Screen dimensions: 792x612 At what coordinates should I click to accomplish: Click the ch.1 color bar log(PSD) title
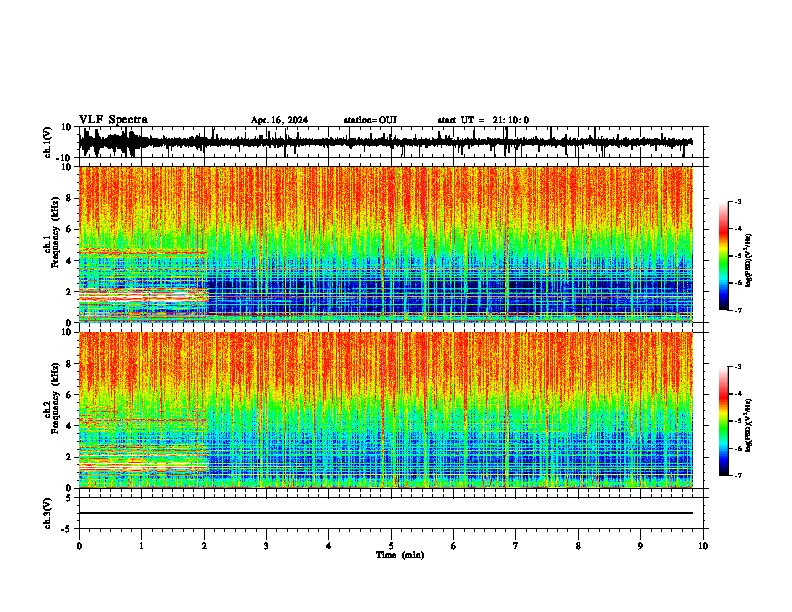pos(748,261)
